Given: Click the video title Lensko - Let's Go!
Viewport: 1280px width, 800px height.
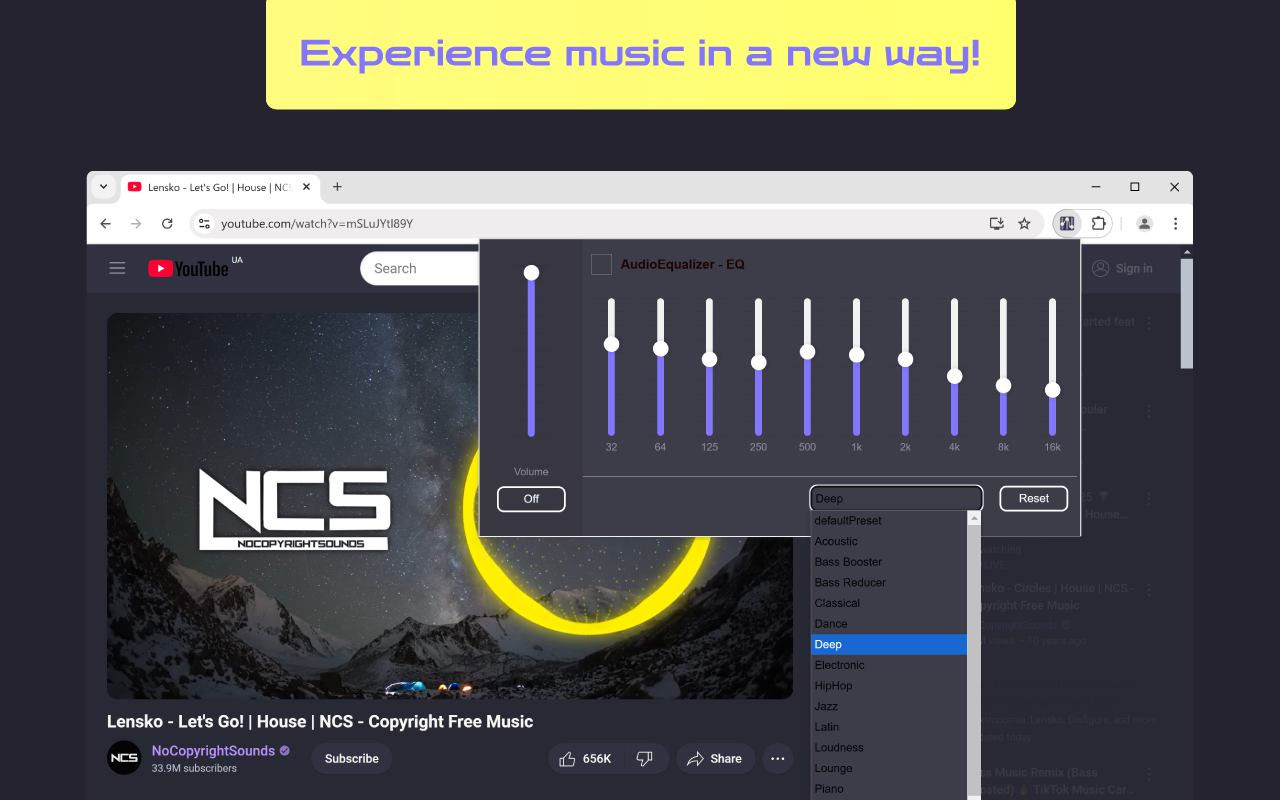Looking at the screenshot, I should (x=320, y=722).
